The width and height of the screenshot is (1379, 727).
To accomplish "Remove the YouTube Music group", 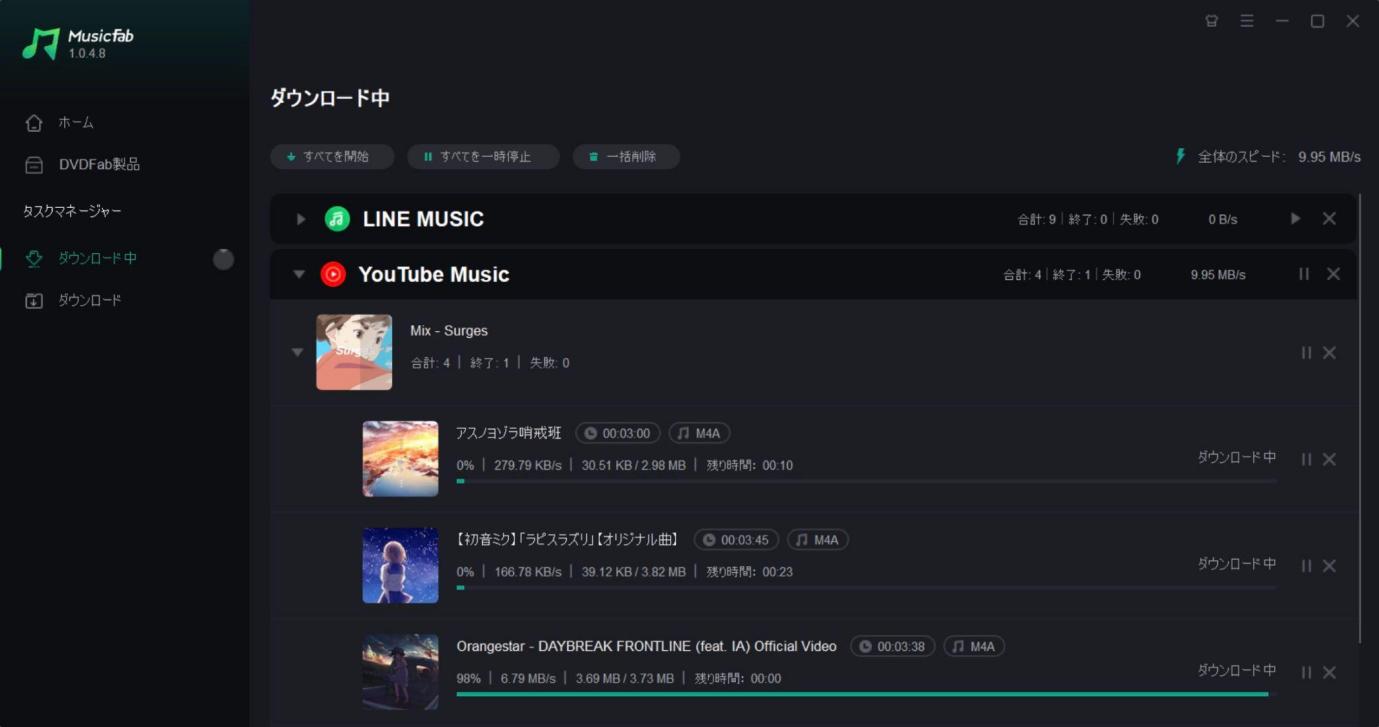I will 1333,274.
